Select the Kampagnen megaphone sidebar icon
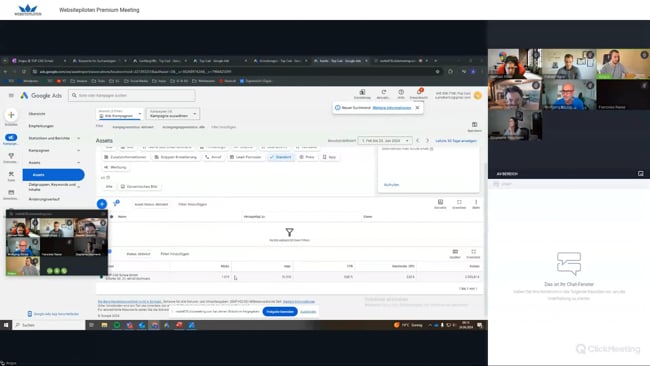 11,137
